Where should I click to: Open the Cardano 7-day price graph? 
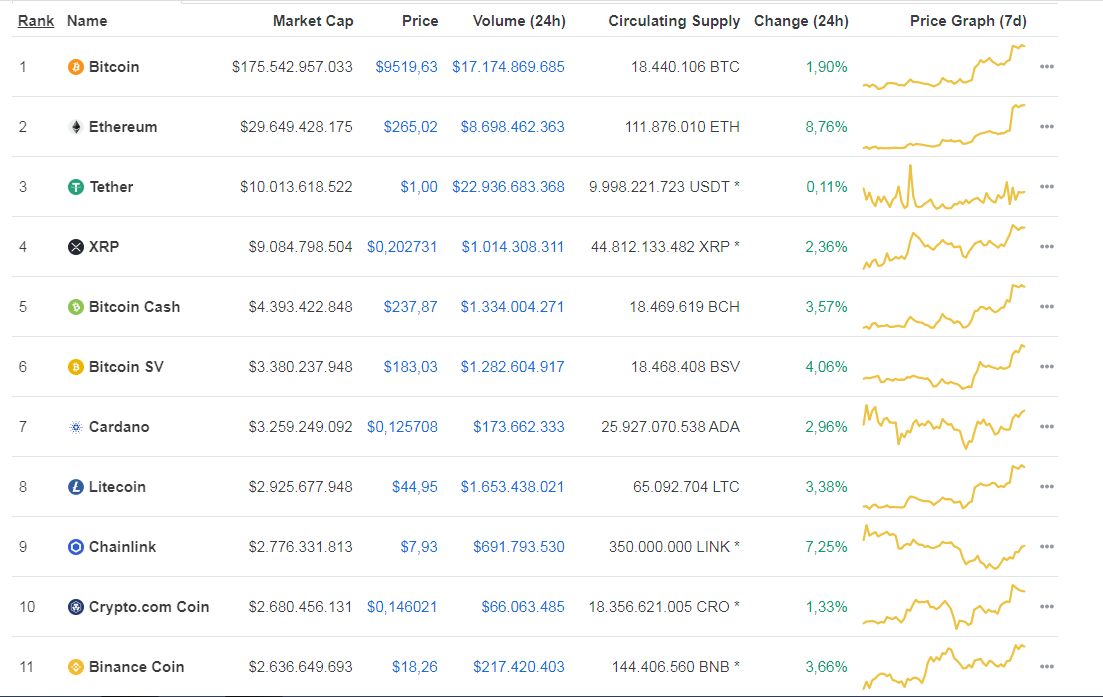click(944, 427)
